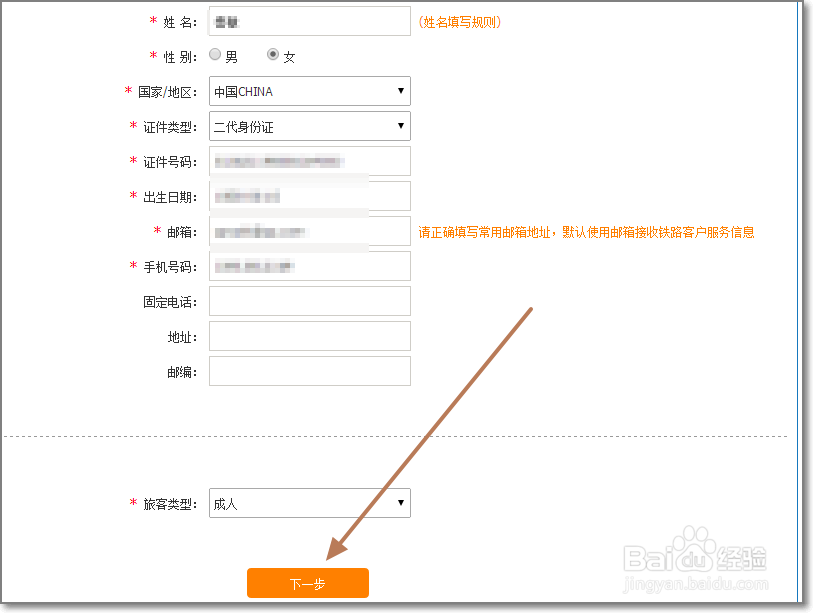Screen dimensions: 813x613
Task: Select the 男 gender radio button
Action: tap(214, 55)
